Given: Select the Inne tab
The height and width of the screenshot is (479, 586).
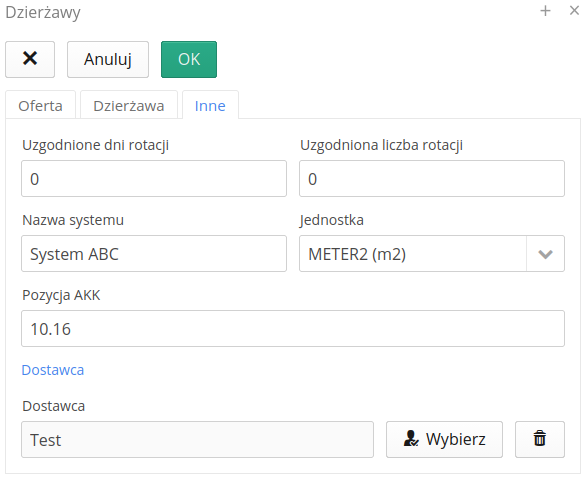Looking at the screenshot, I should 210,105.
